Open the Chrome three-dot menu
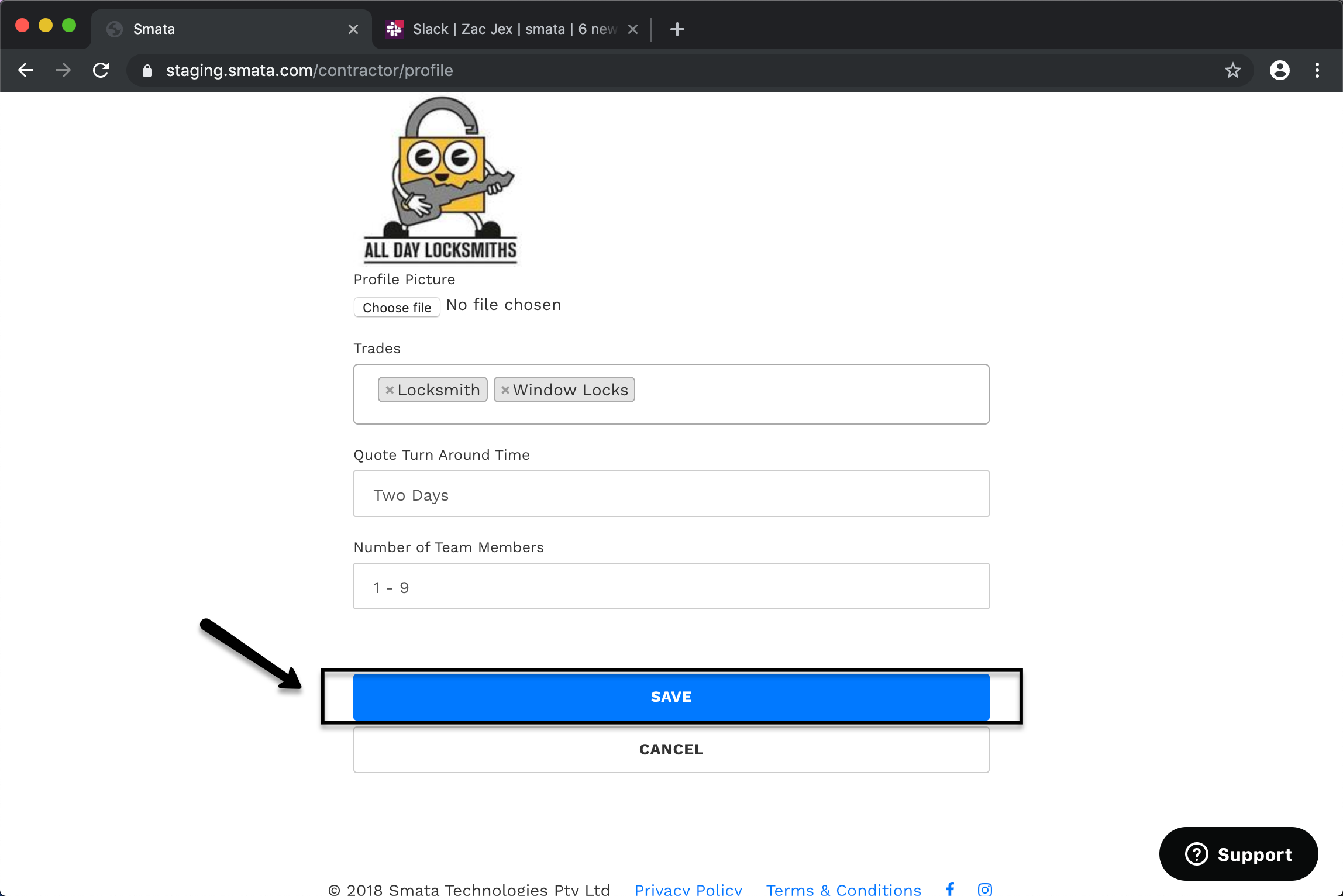 click(1317, 70)
